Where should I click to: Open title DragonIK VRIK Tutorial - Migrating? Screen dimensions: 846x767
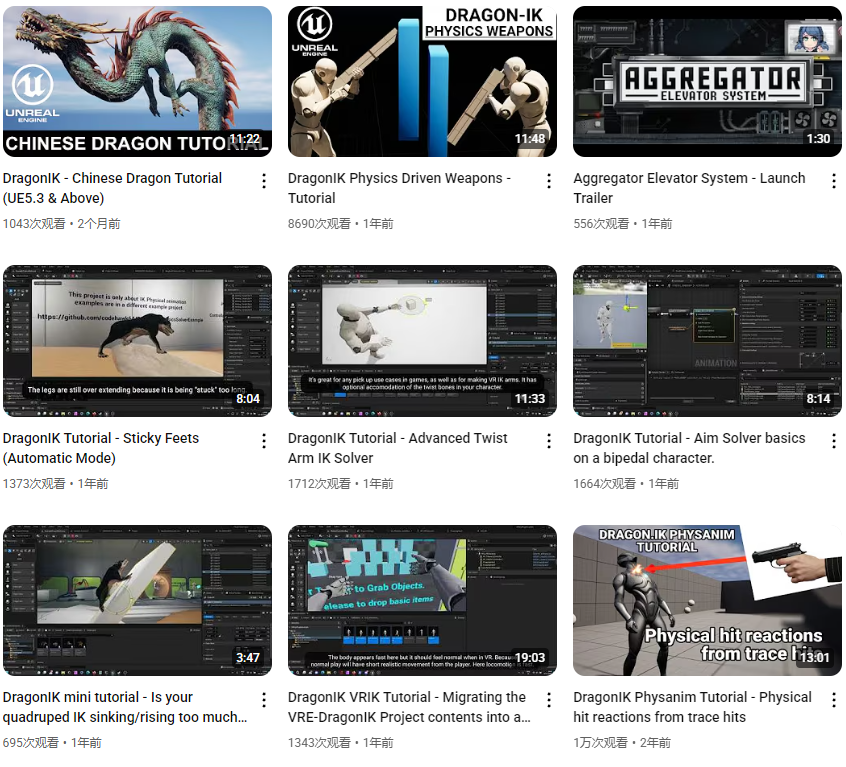pyautogui.click(x=410, y=707)
